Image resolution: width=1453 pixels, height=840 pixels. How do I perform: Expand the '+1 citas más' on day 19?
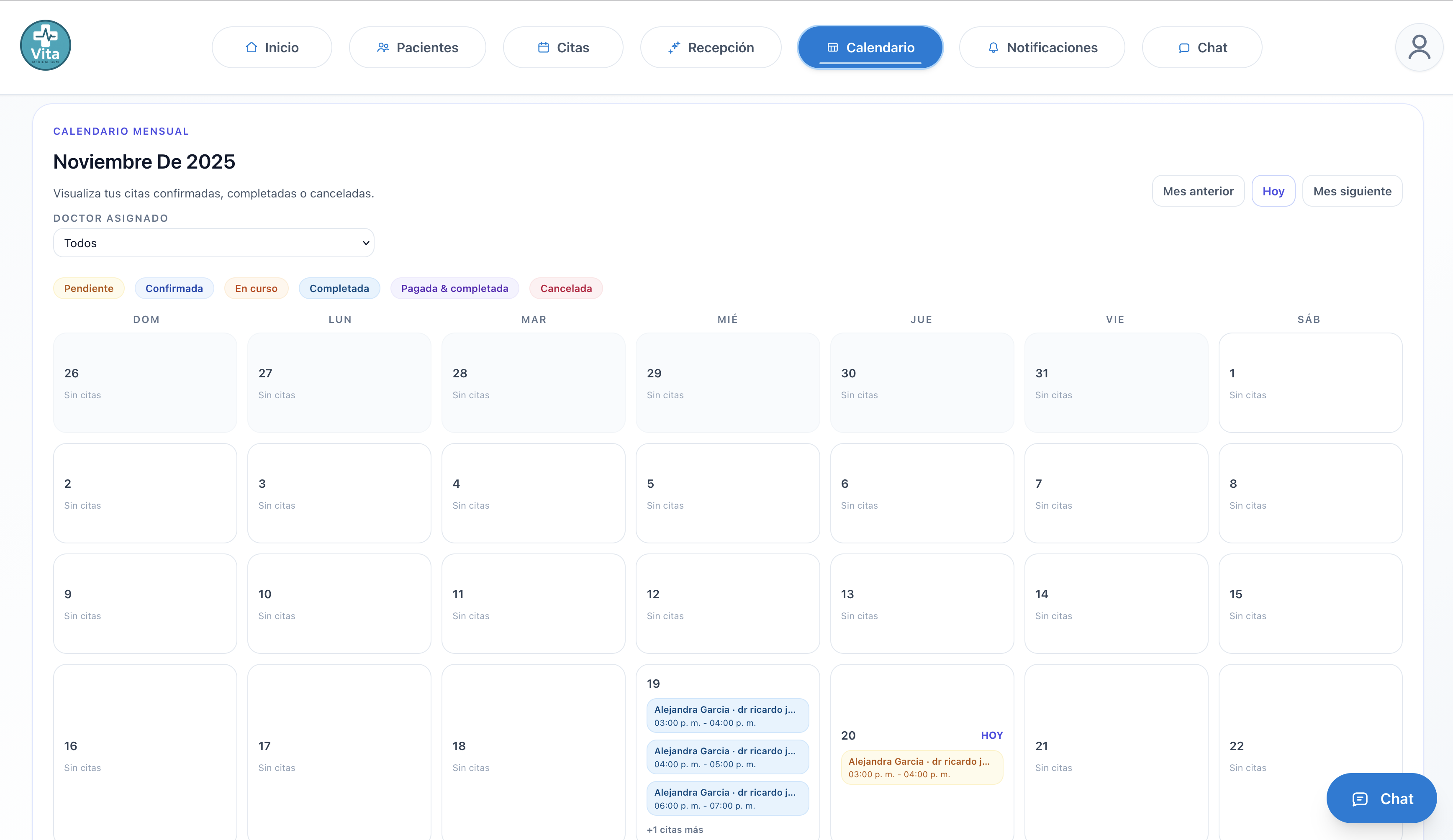(x=675, y=829)
